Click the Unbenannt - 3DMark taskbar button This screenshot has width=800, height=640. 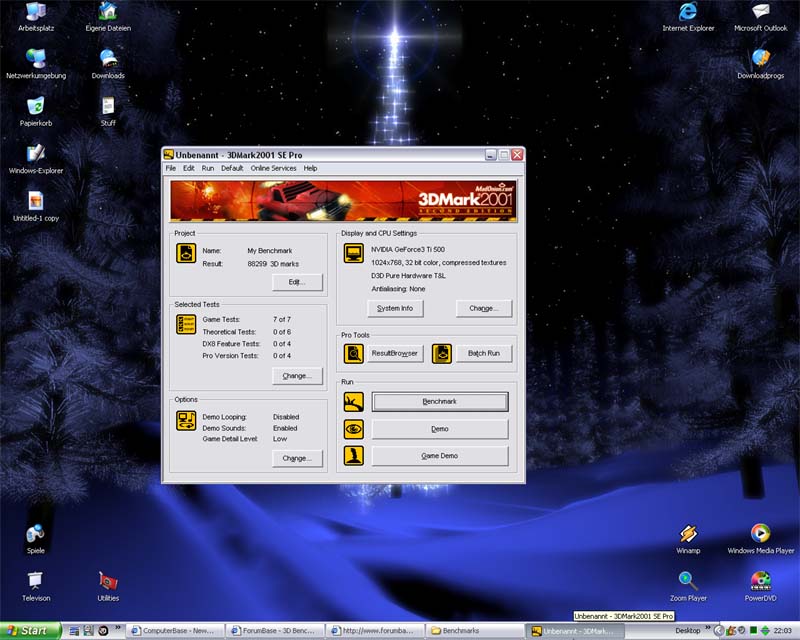click(x=574, y=631)
